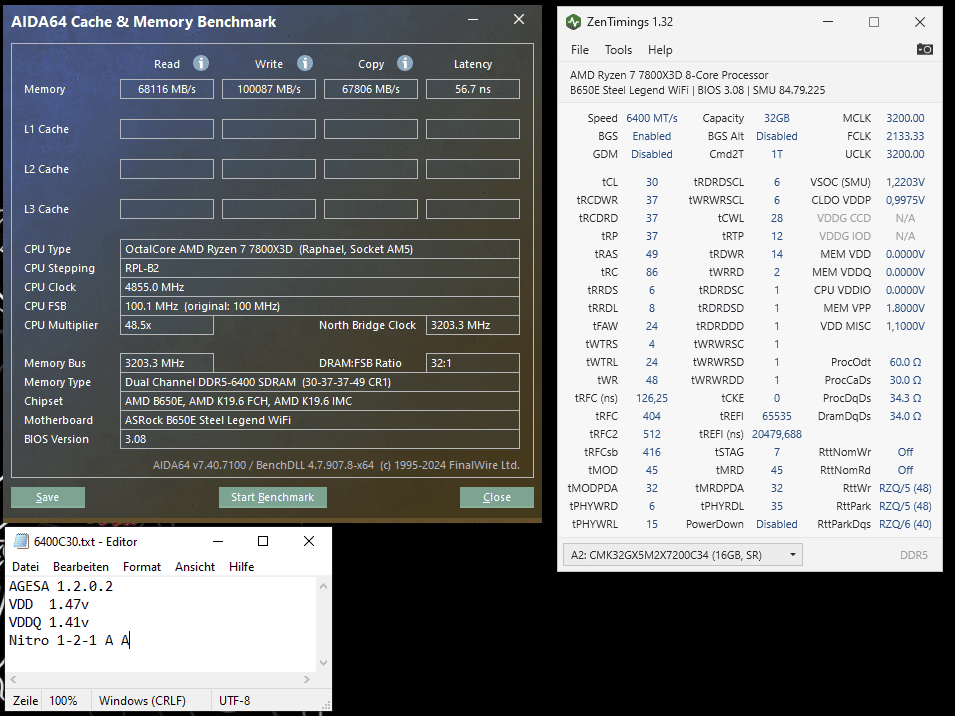955x716 pixels.
Task: Click the VDDQ 1.41v line in Editor
Action: (x=49, y=622)
